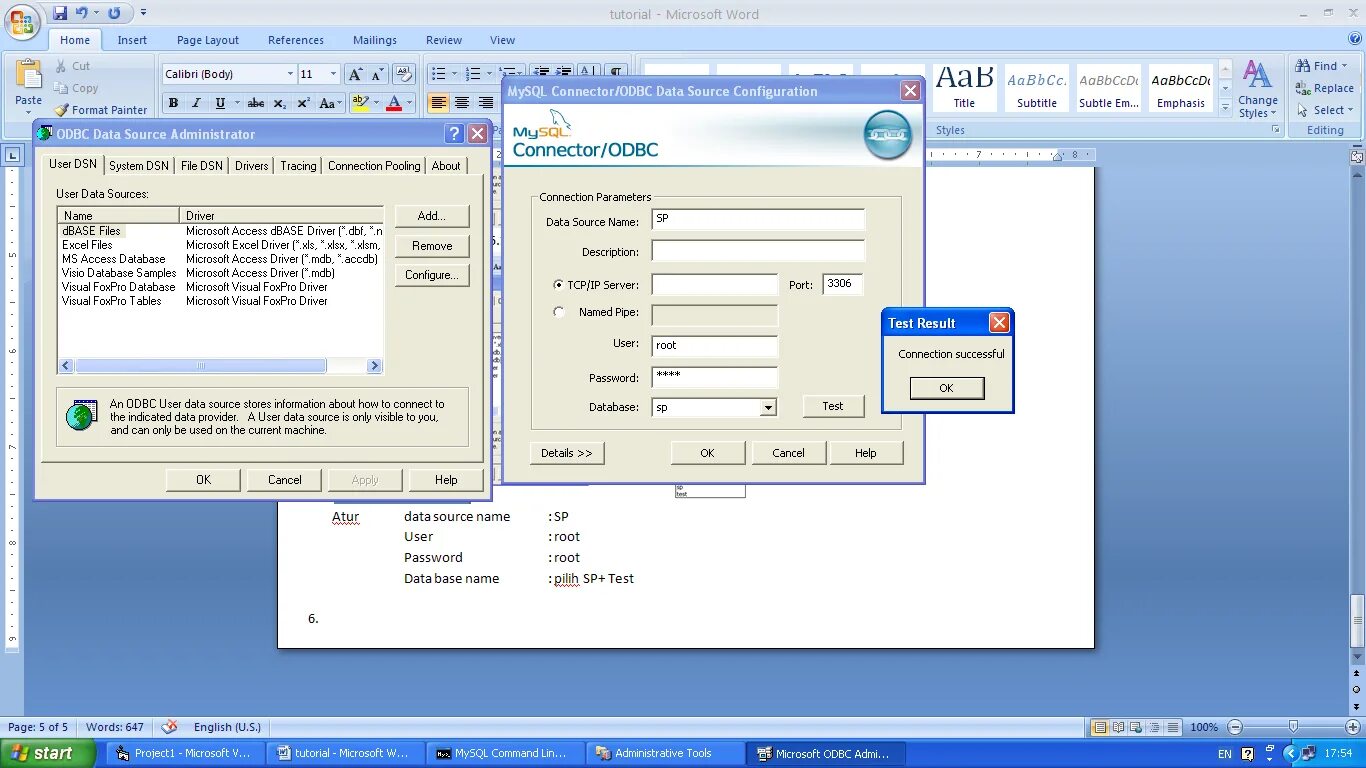1366x768 pixels.
Task: Click horizontal scrollbar in User Data Sources list
Action: pos(220,366)
